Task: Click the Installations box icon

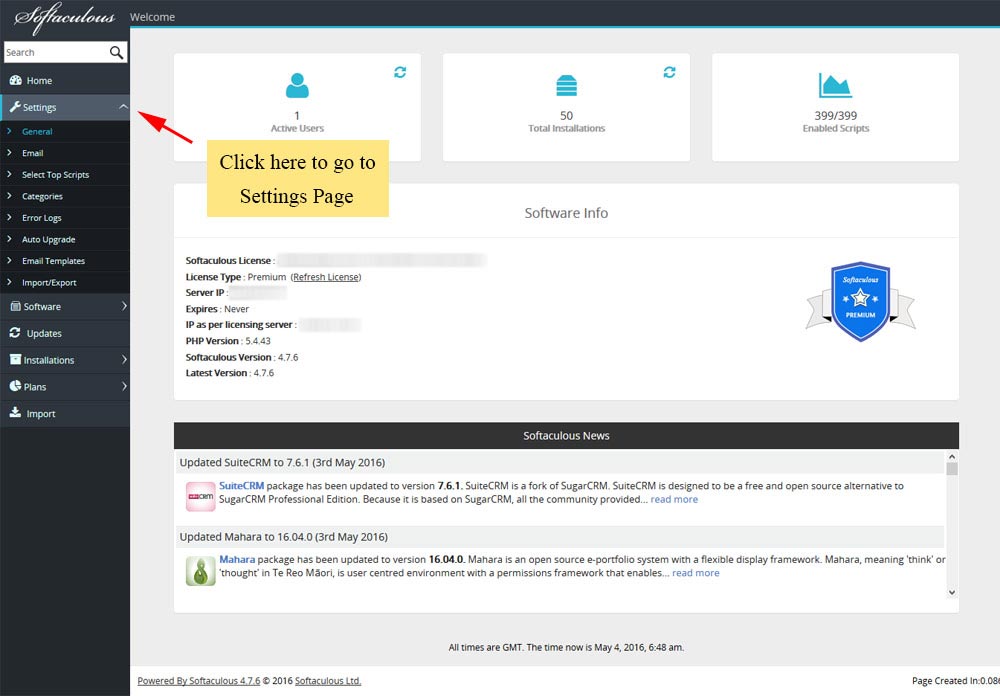Action: coord(15,360)
